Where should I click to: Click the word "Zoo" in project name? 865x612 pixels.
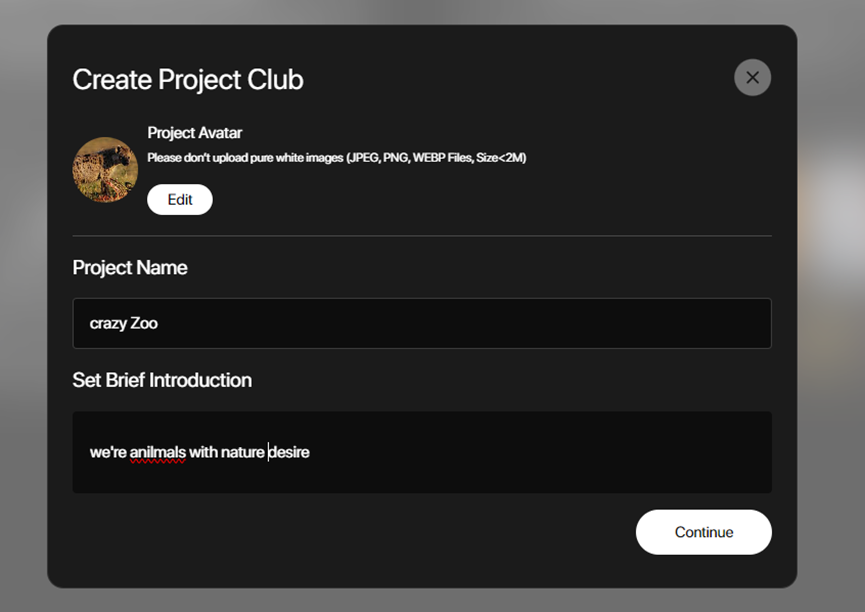144,323
